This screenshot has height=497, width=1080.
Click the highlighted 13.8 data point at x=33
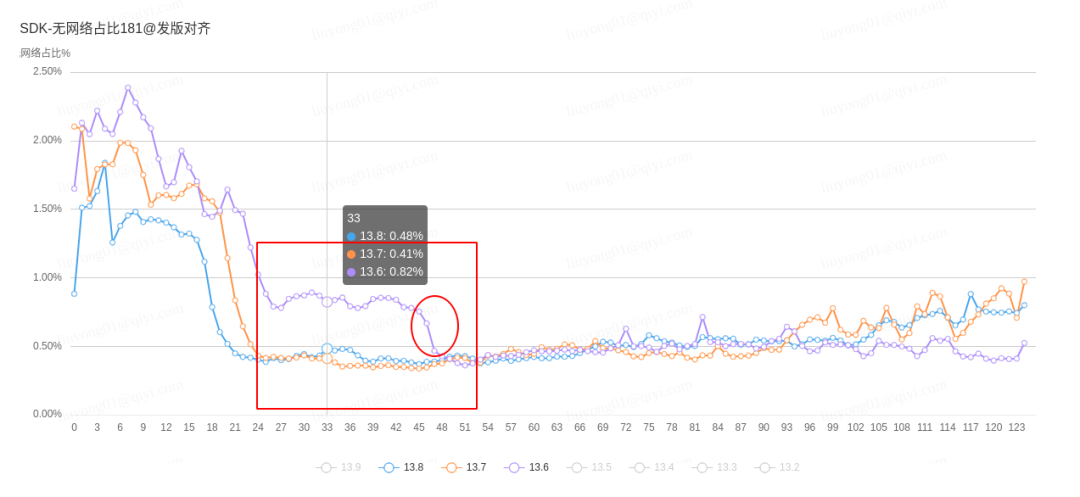click(x=327, y=349)
